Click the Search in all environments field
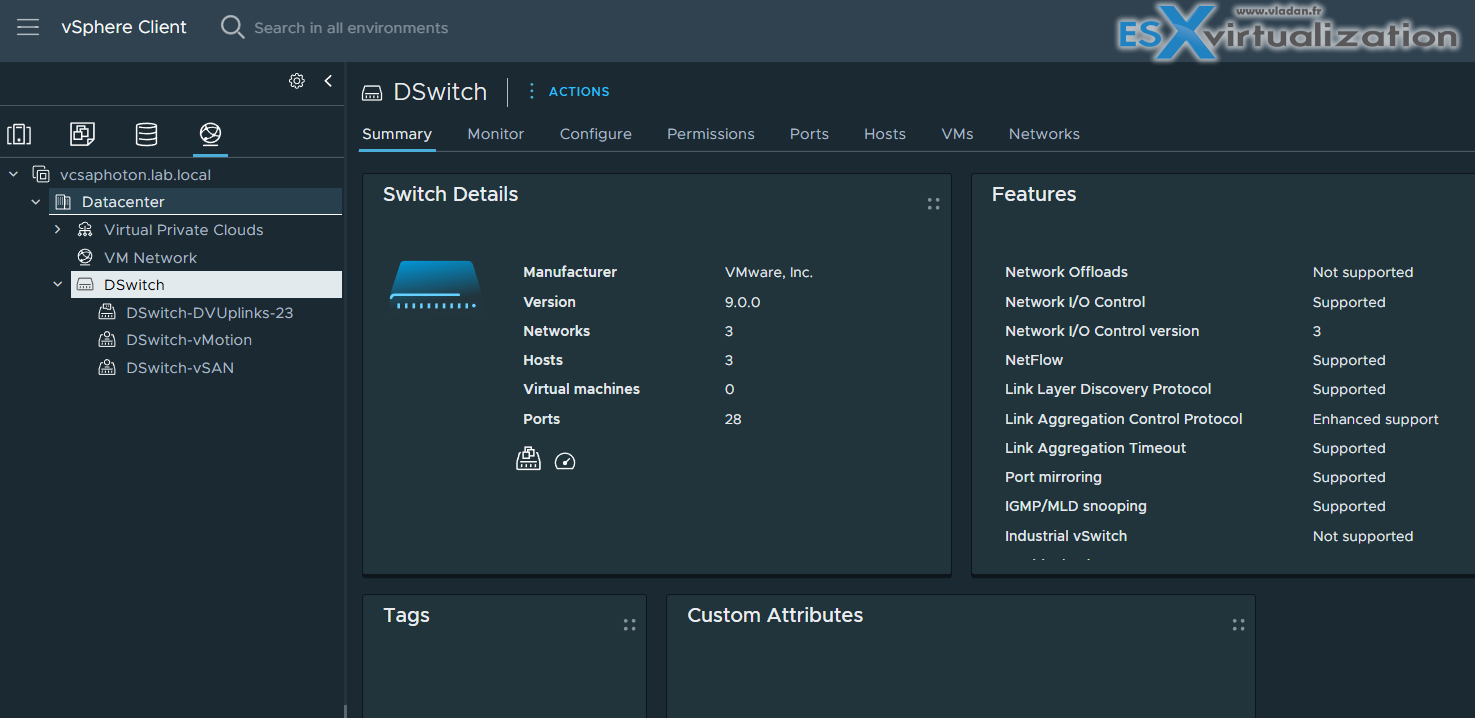1475x718 pixels. (x=351, y=28)
